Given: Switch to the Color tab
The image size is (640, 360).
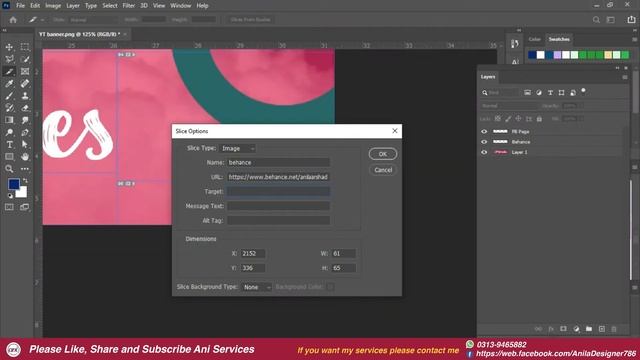Looking at the screenshot, I should (534, 40).
